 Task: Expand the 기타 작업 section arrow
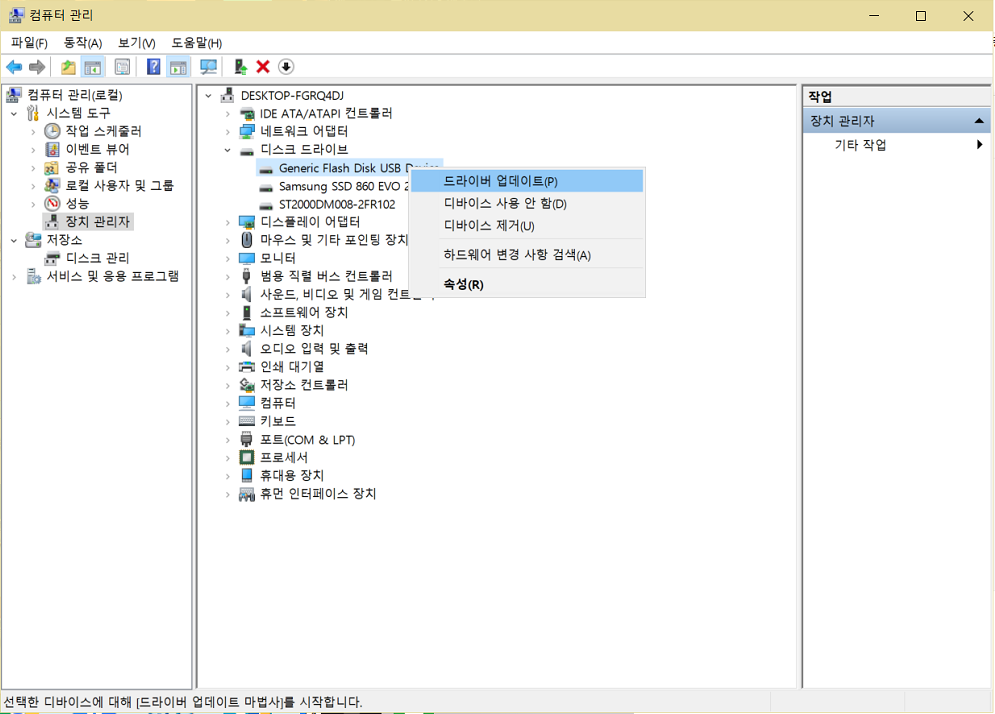point(979,143)
